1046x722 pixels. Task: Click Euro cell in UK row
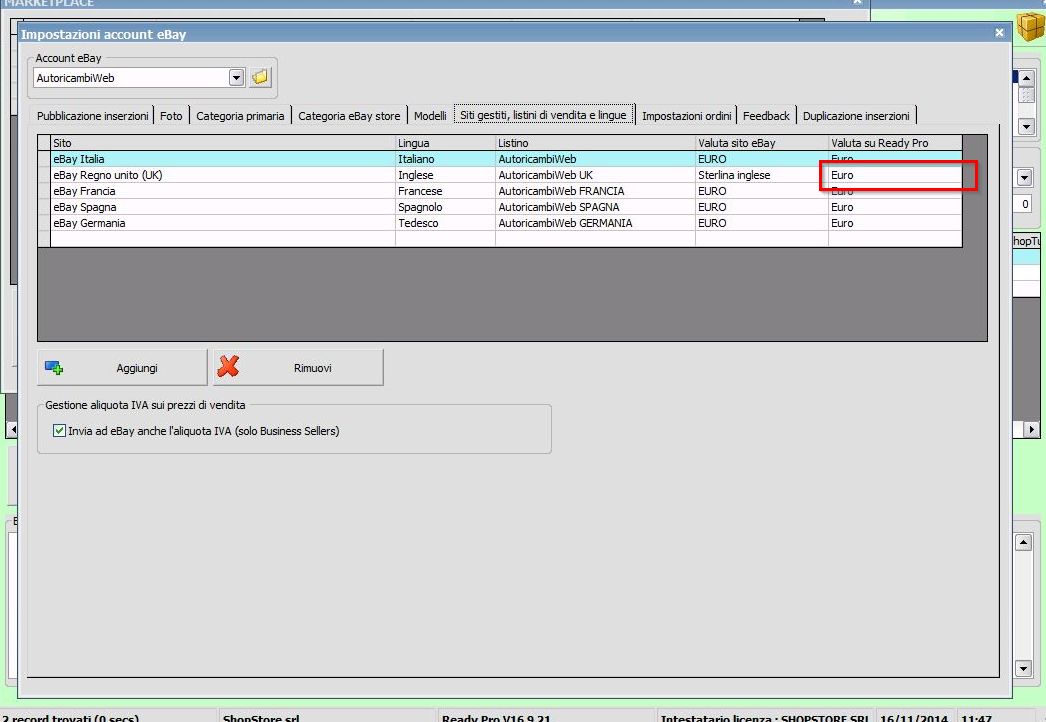click(895, 175)
